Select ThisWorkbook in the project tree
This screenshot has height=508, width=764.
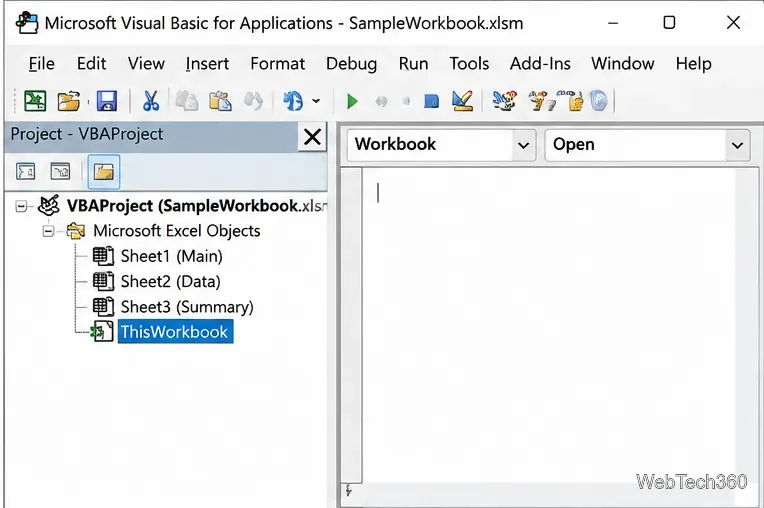coord(175,332)
